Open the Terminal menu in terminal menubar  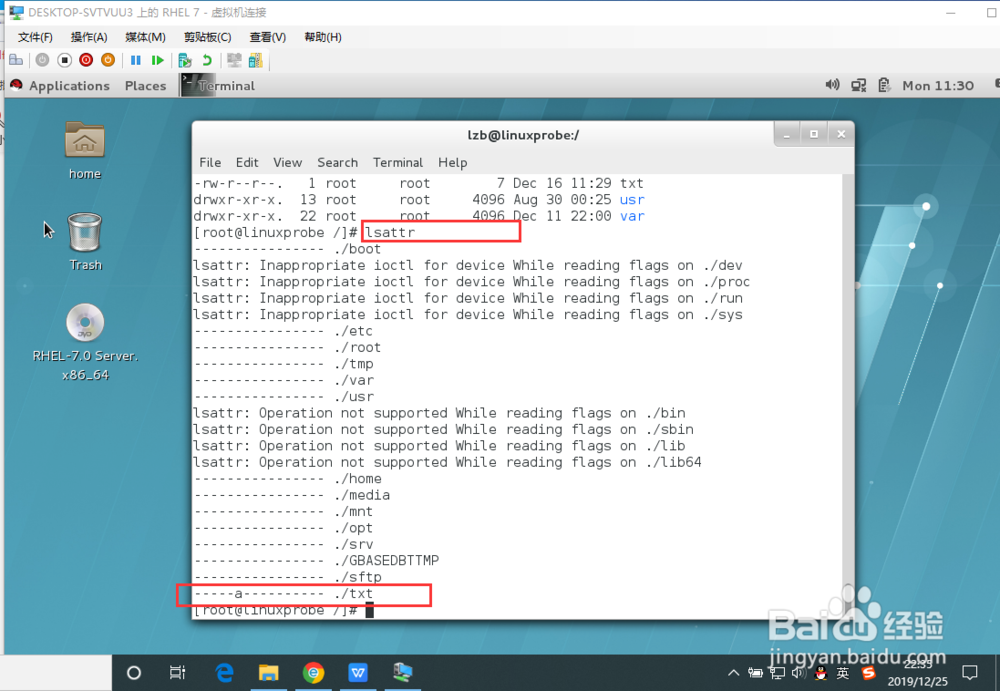(x=398, y=163)
